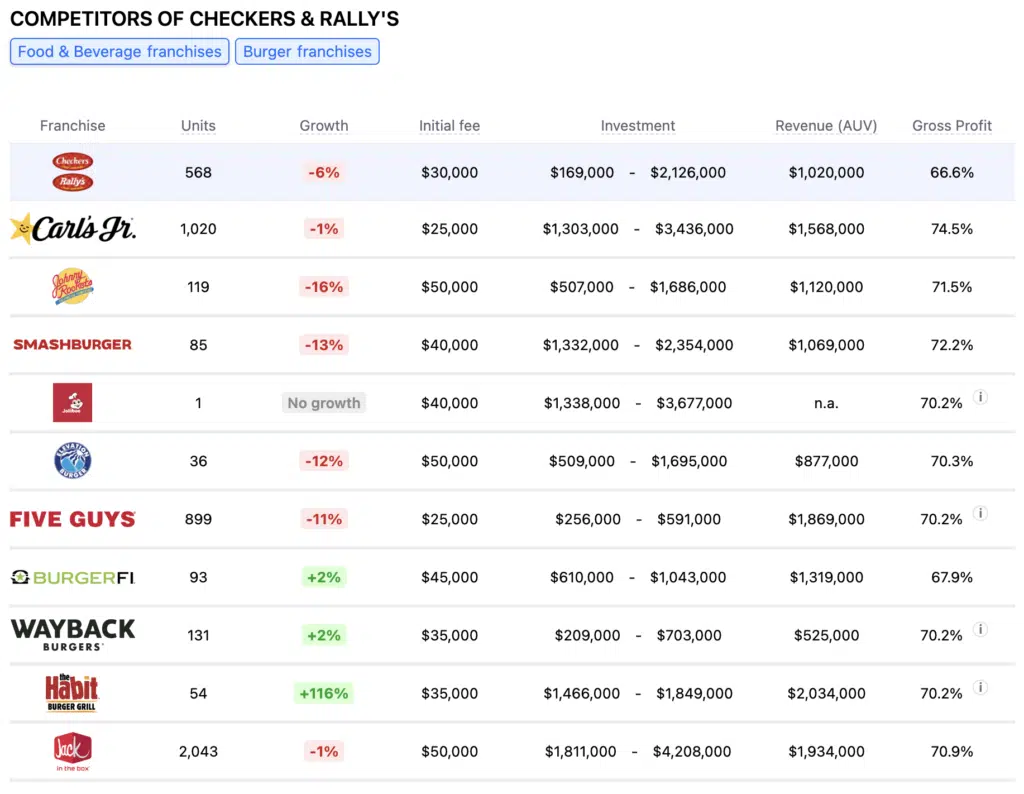Click the info icon in the Wayback Burgers row
This screenshot has width=1024, height=794.
(980, 629)
